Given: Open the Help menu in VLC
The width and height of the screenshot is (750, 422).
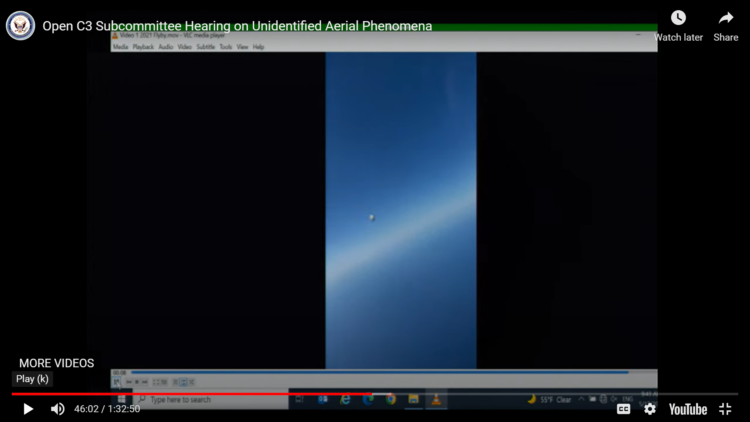Looking at the screenshot, I should [x=258, y=47].
